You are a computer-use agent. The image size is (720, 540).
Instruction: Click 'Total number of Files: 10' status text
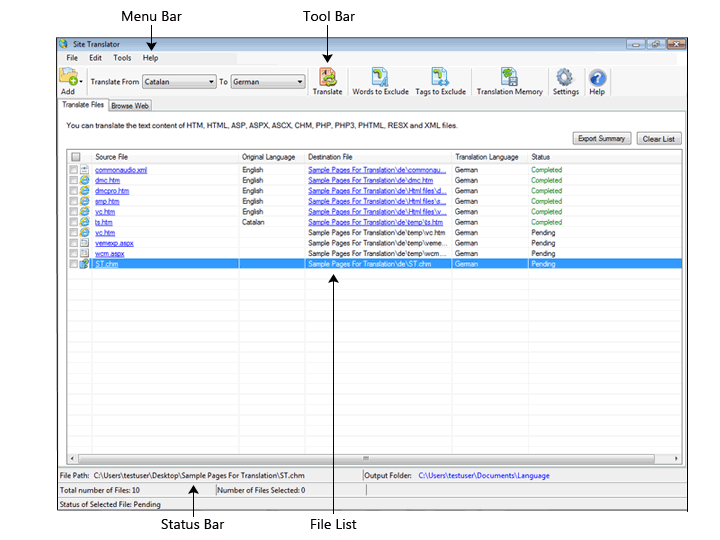tap(100, 490)
